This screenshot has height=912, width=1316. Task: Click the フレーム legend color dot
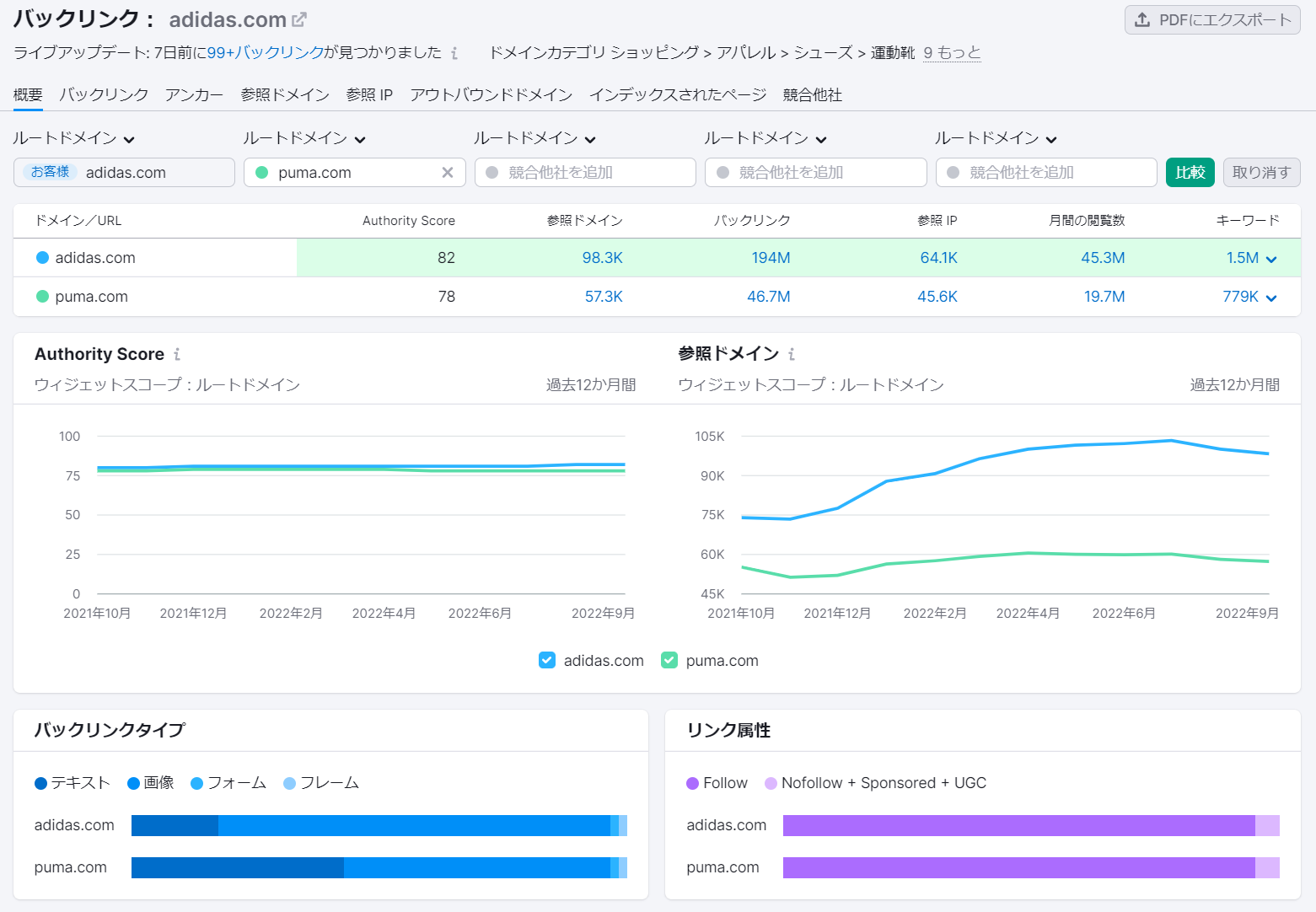pyautogui.click(x=290, y=783)
